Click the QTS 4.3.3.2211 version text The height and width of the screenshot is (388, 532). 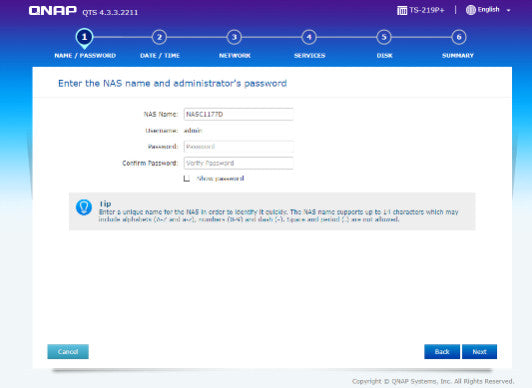pyautogui.click(x=110, y=13)
